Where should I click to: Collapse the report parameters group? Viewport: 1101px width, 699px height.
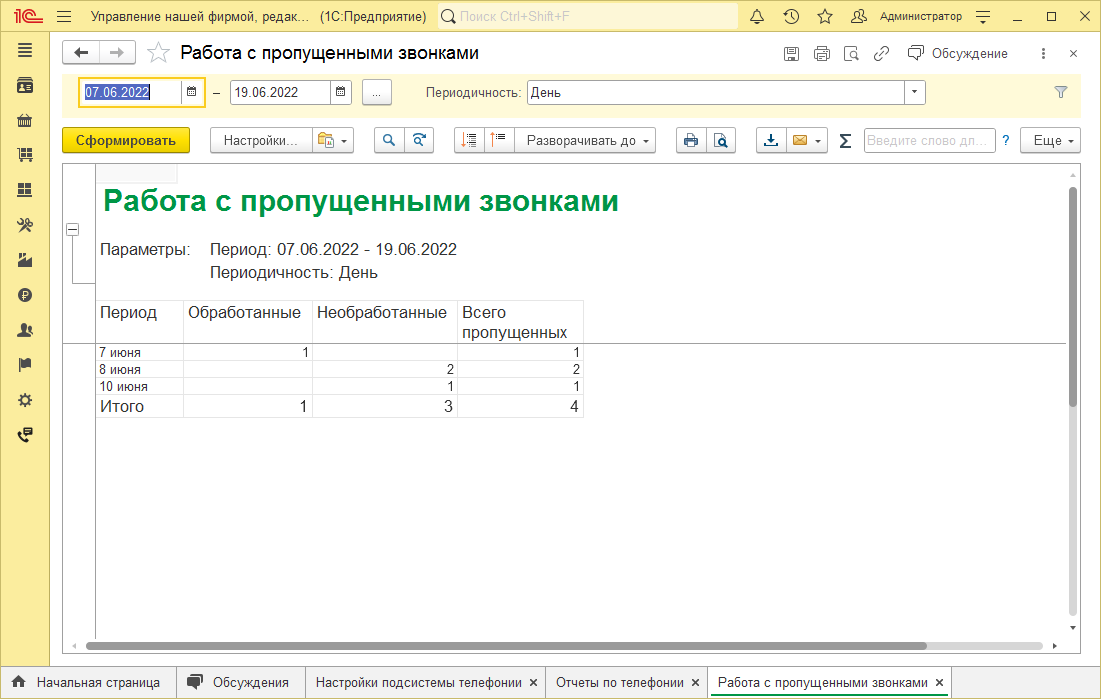click(x=72, y=230)
